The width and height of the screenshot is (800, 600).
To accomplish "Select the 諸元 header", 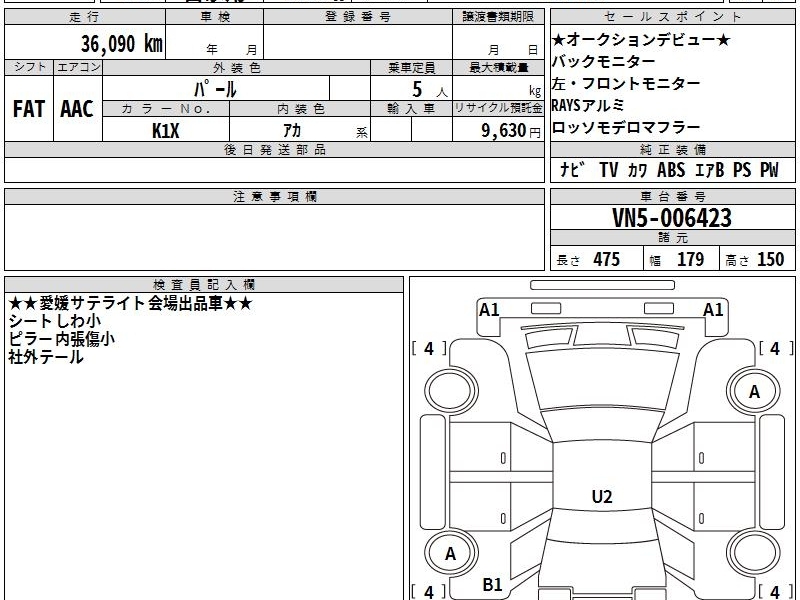I will click(673, 238).
